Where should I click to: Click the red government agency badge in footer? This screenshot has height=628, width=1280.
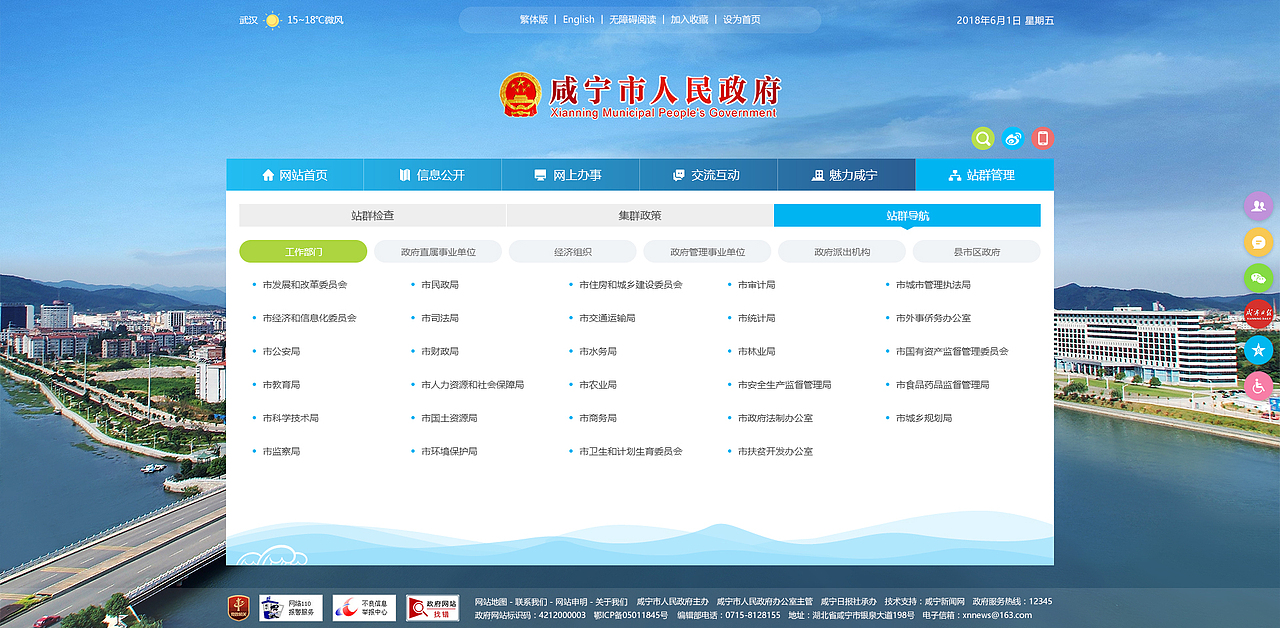[237, 608]
